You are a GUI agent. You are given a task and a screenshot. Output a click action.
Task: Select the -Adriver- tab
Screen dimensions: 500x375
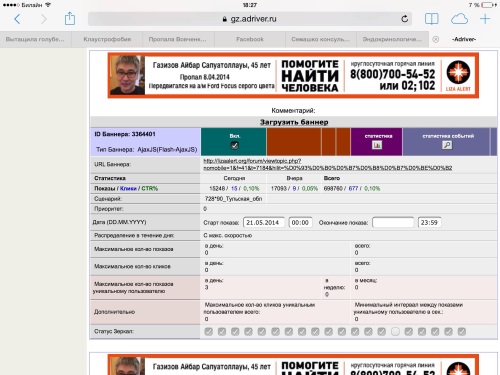464,39
